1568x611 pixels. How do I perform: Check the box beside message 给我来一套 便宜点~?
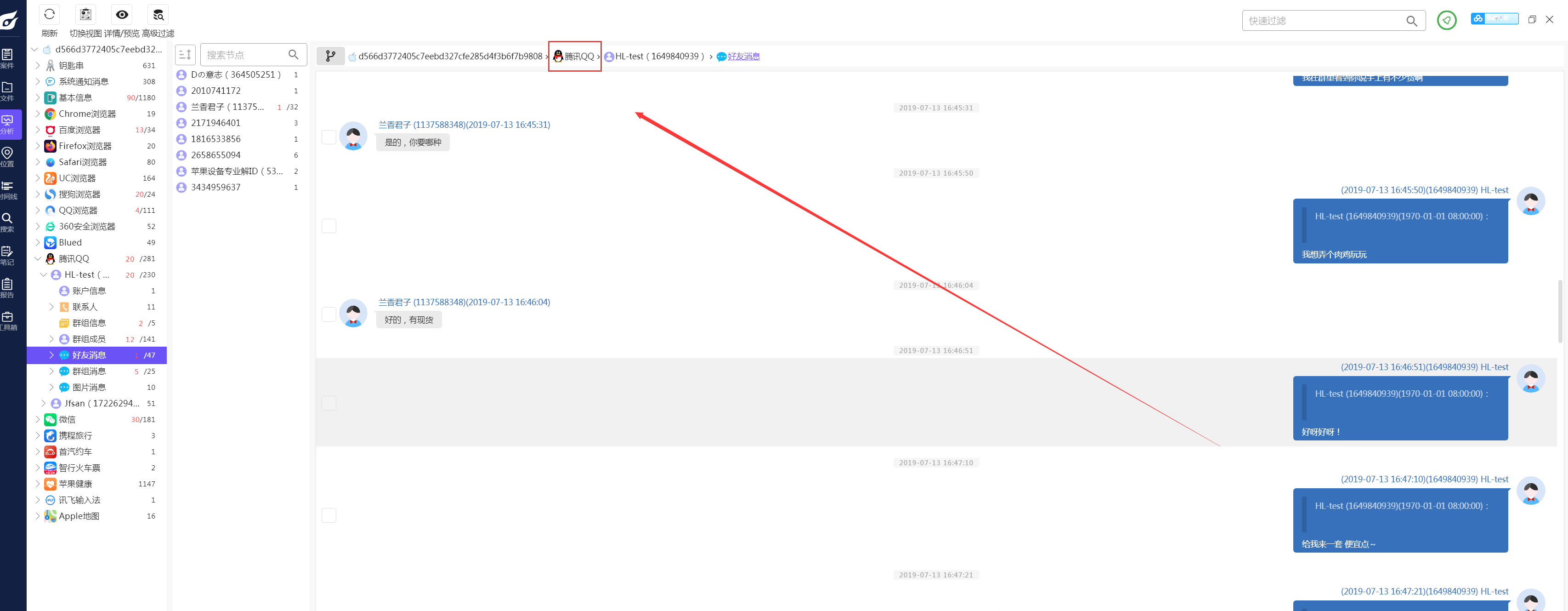328,515
